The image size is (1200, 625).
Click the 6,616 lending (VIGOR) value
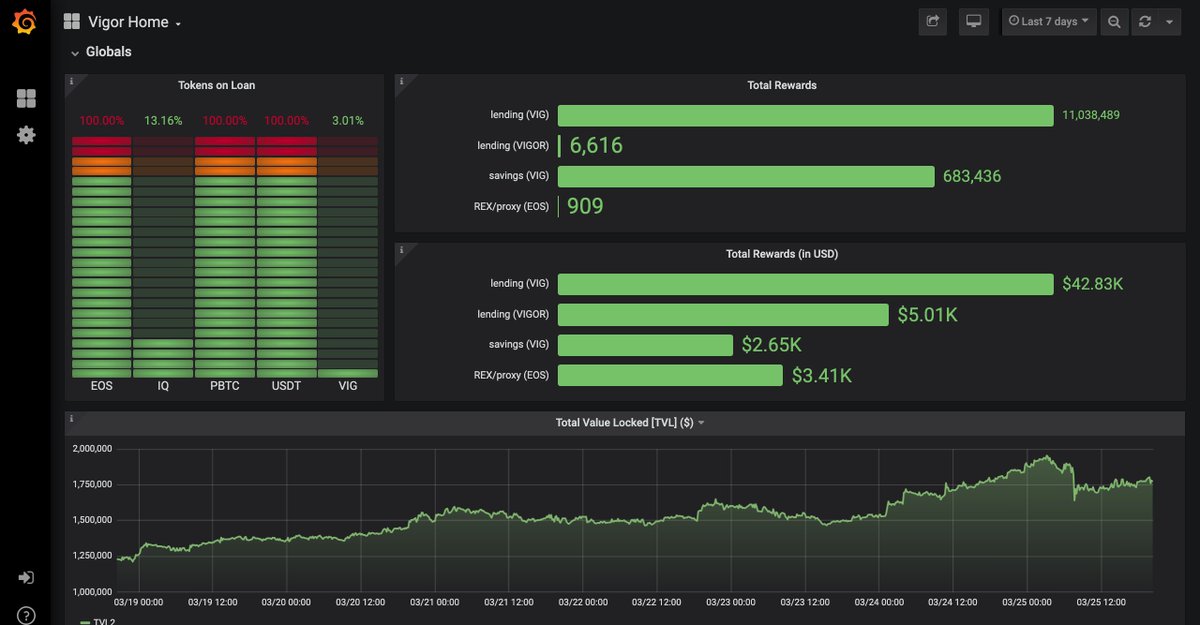[x=596, y=146]
